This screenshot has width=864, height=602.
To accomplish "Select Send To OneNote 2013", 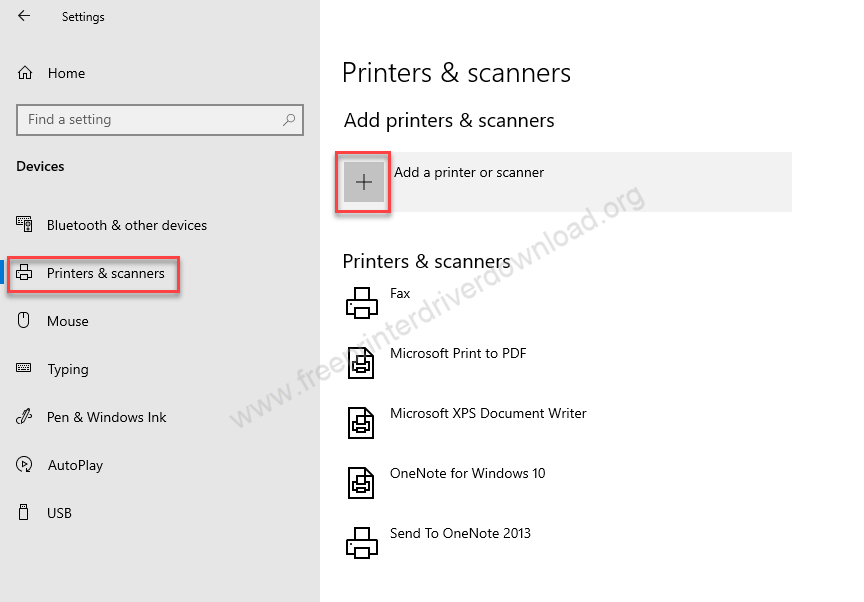I will pos(461,533).
